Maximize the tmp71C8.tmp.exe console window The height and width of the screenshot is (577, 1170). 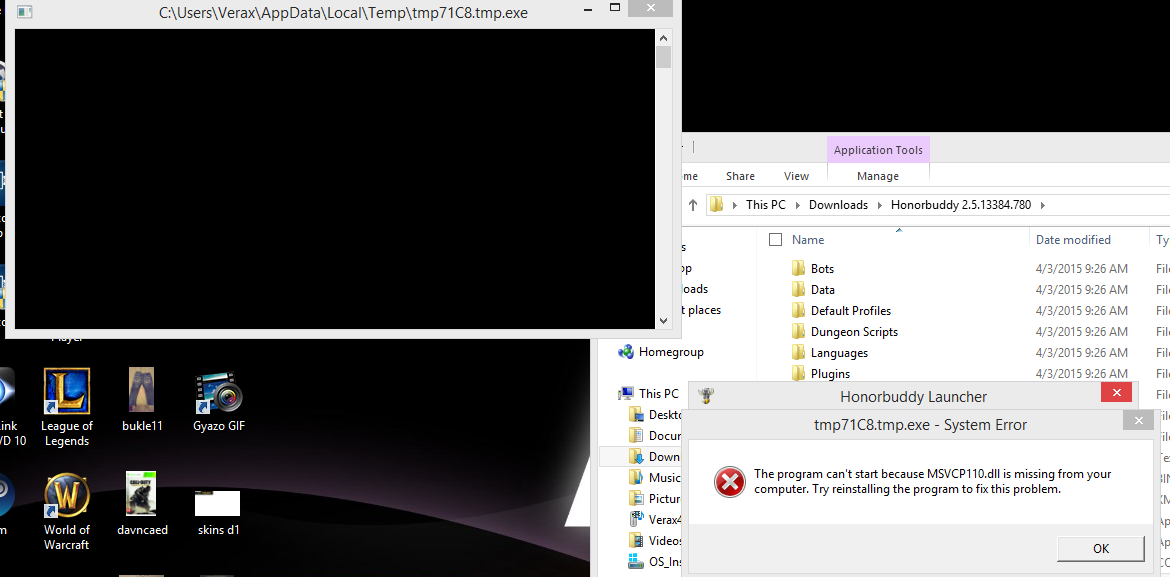615,8
